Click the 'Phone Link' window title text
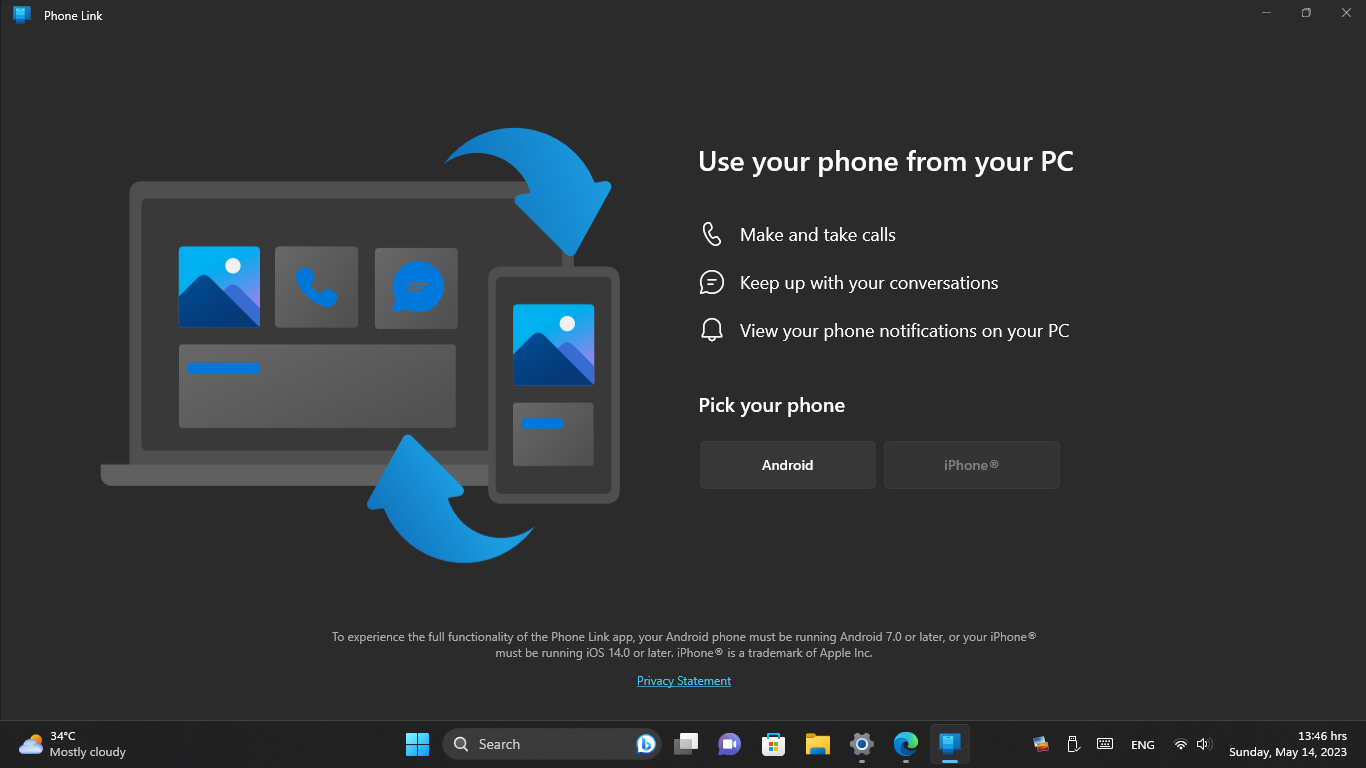The height and width of the screenshot is (768, 1366). click(73, 16)
